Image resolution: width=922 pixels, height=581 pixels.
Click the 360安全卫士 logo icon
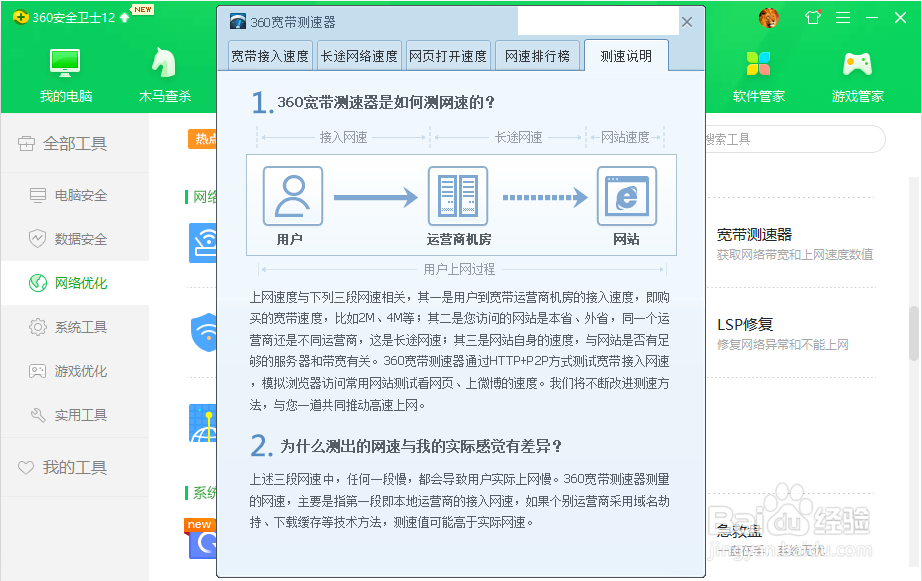(x=21, y=18)
